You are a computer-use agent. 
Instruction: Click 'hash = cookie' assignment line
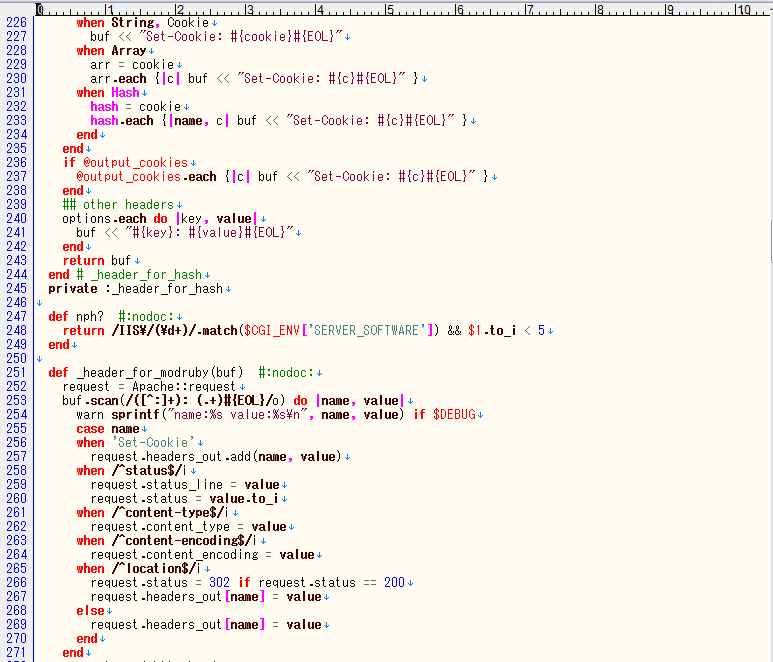pos(136,106)
